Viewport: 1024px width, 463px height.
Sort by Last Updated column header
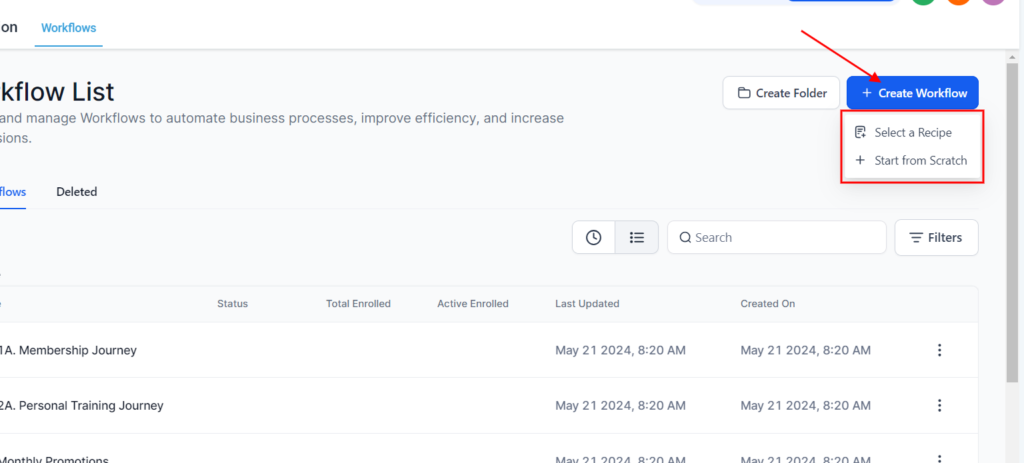coord(587,304)
